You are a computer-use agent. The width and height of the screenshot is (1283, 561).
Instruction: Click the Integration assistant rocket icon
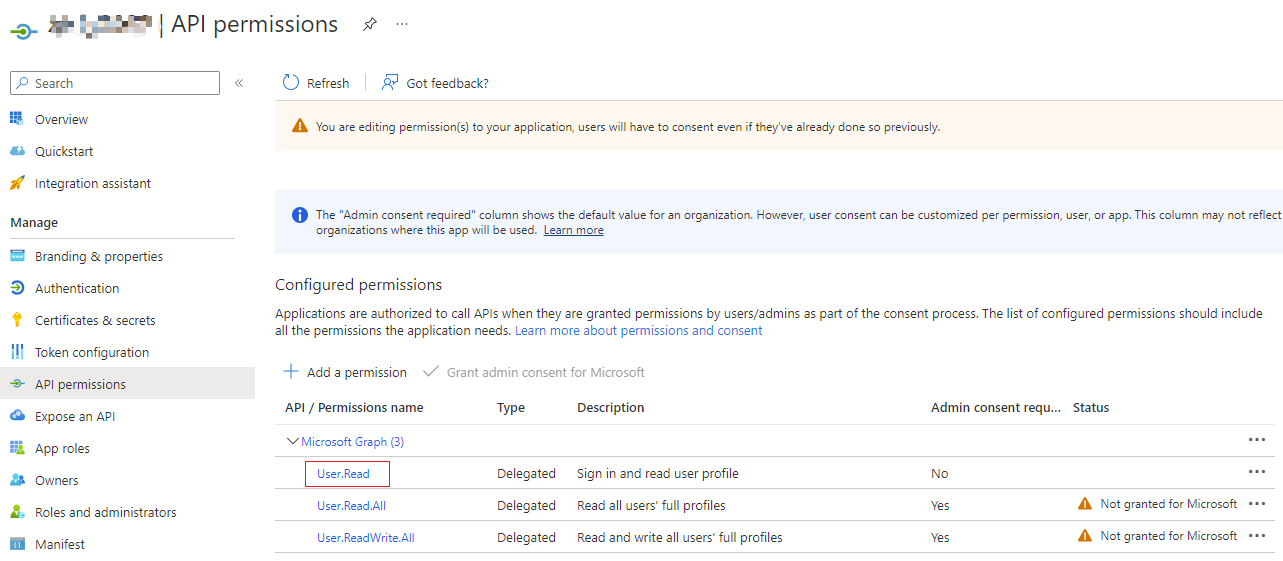pos(17,183)
